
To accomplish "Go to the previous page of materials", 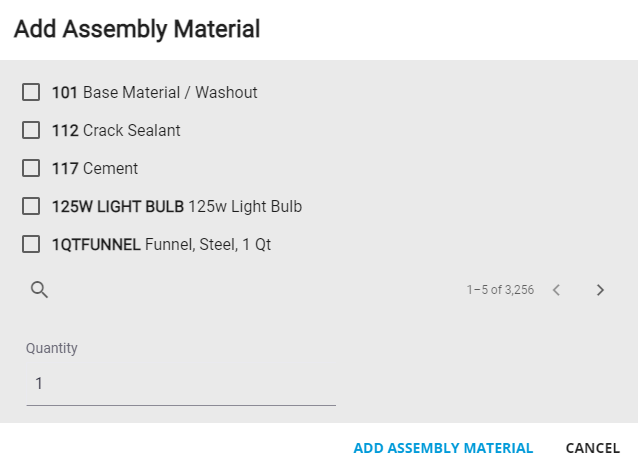I will point(556,290).
